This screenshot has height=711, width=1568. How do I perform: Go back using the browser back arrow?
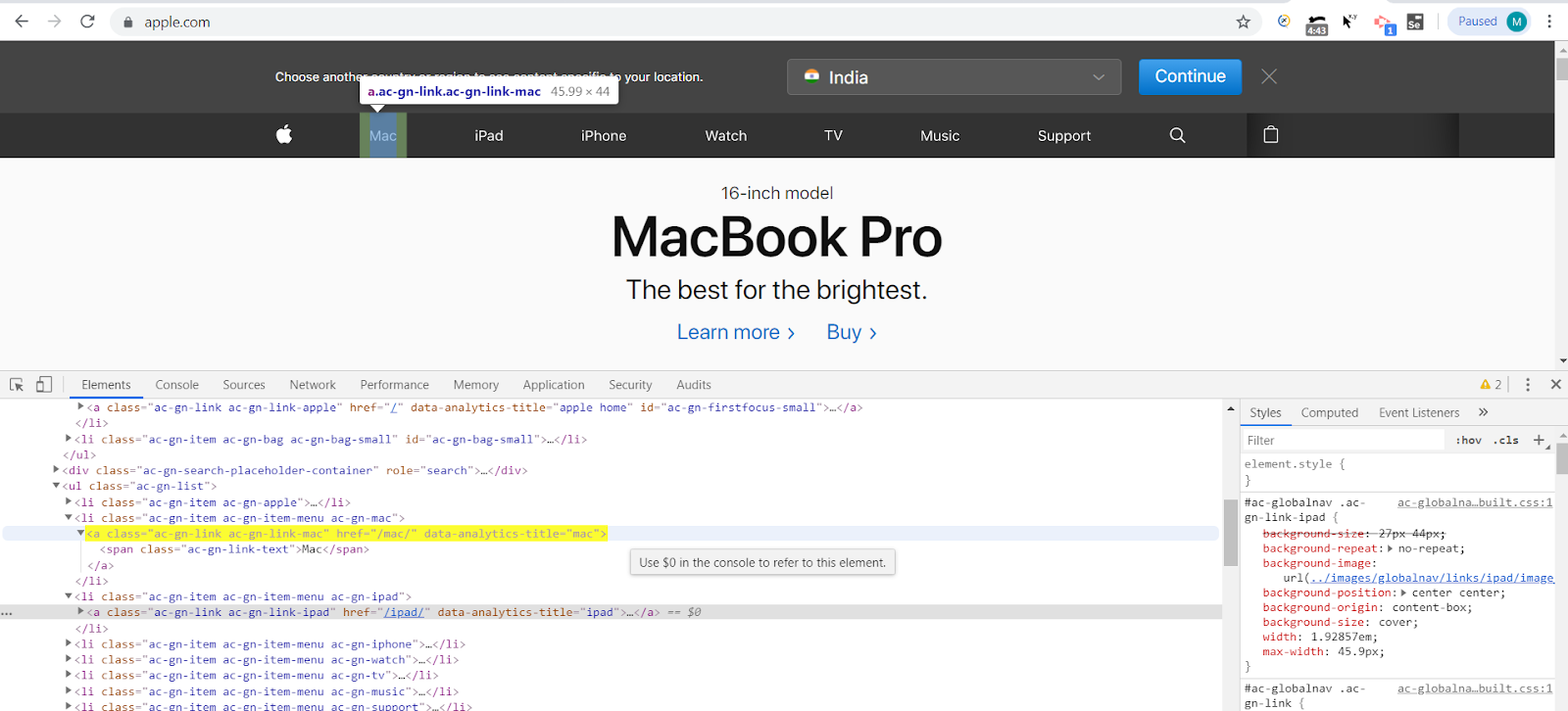22,22
